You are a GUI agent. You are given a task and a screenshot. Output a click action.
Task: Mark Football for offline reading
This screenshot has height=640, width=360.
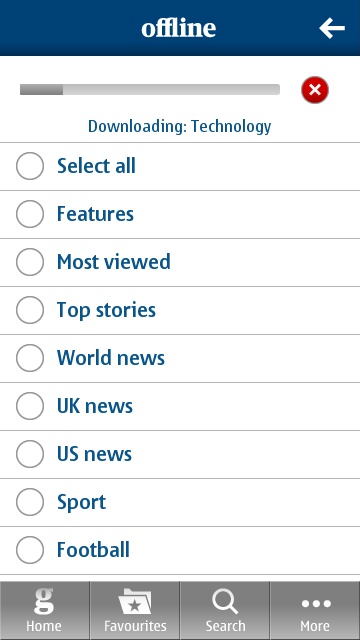[x=30, y=550]
